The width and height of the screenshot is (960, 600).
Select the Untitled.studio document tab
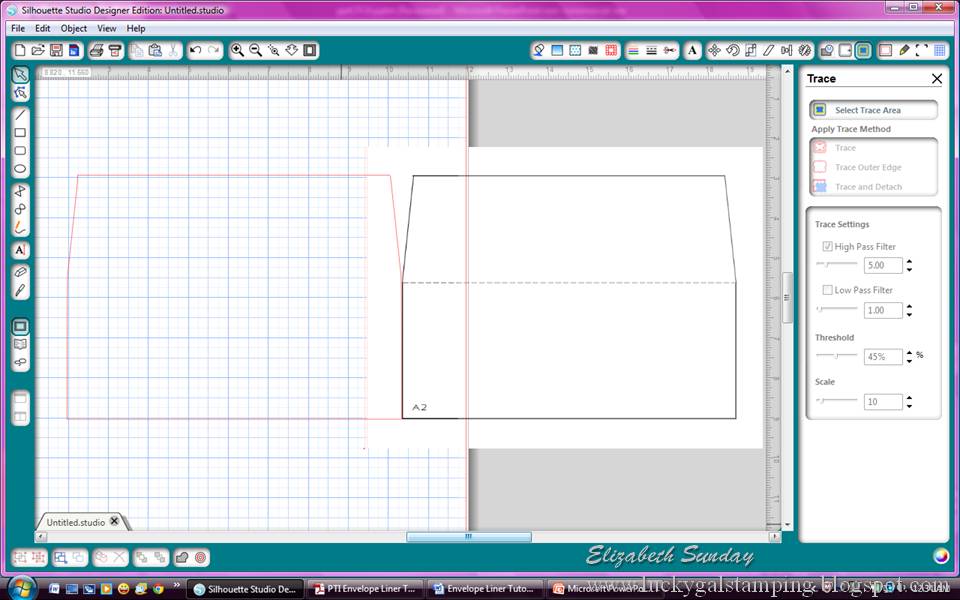74,521
